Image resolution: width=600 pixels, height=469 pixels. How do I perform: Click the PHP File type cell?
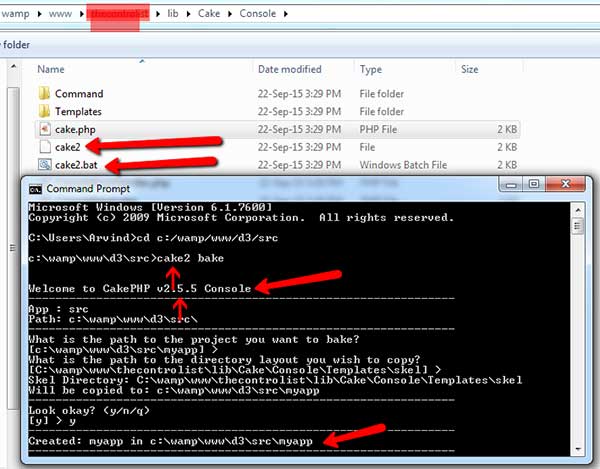pos(378,130)
